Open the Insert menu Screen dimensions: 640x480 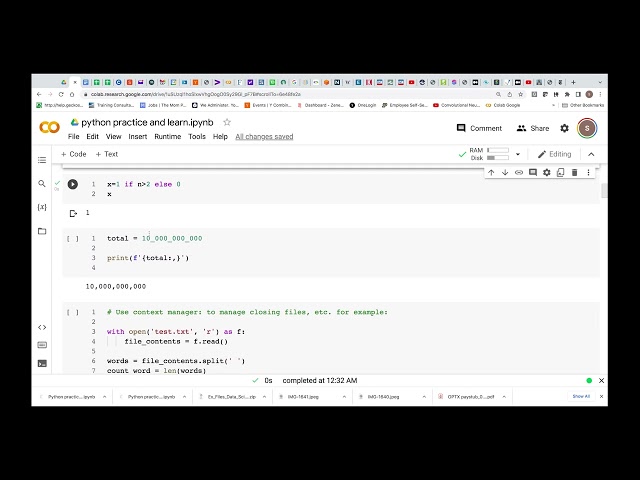[x=138, y=136]
